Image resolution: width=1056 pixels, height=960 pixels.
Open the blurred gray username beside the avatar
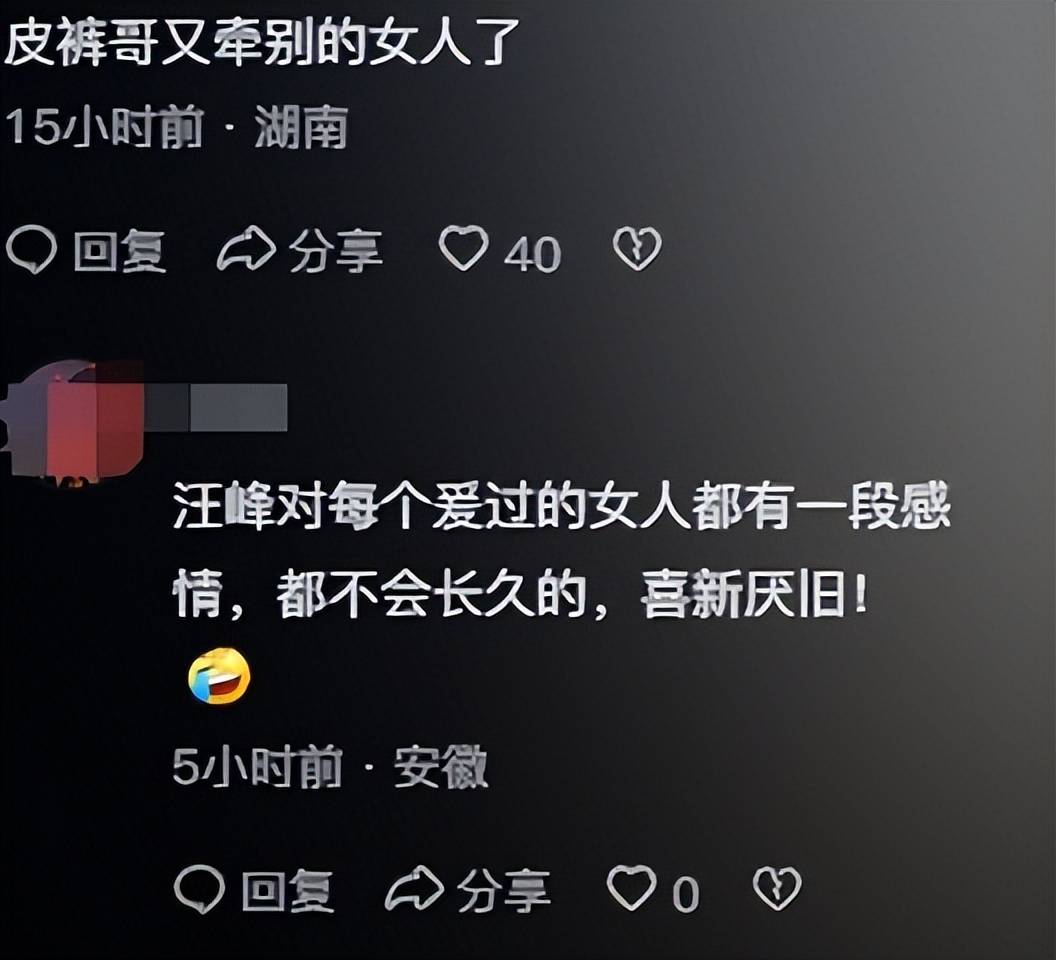(217, 407)
